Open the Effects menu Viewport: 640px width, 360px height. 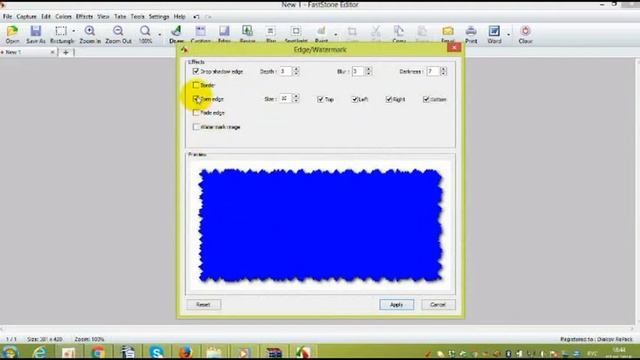point(84,17)
